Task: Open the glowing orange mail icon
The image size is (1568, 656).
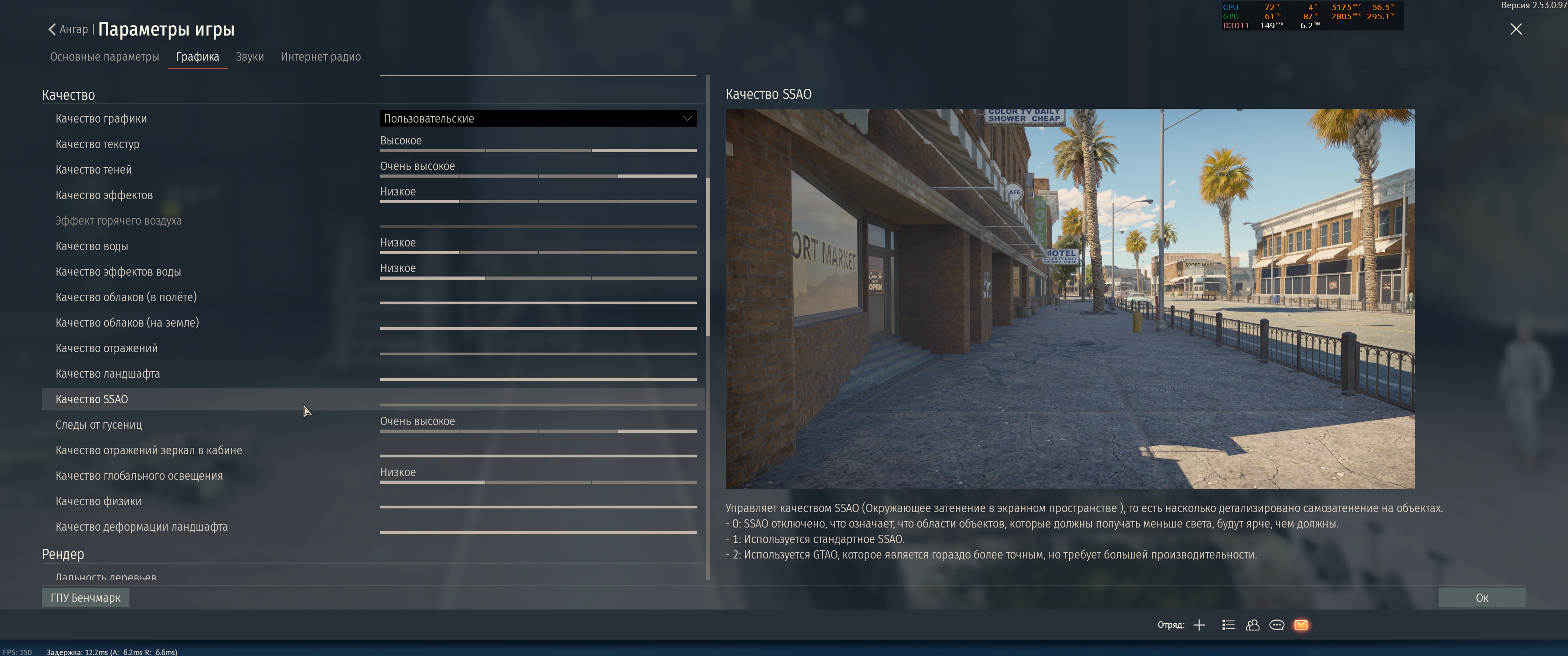Action: click(x=1301, y=625)
